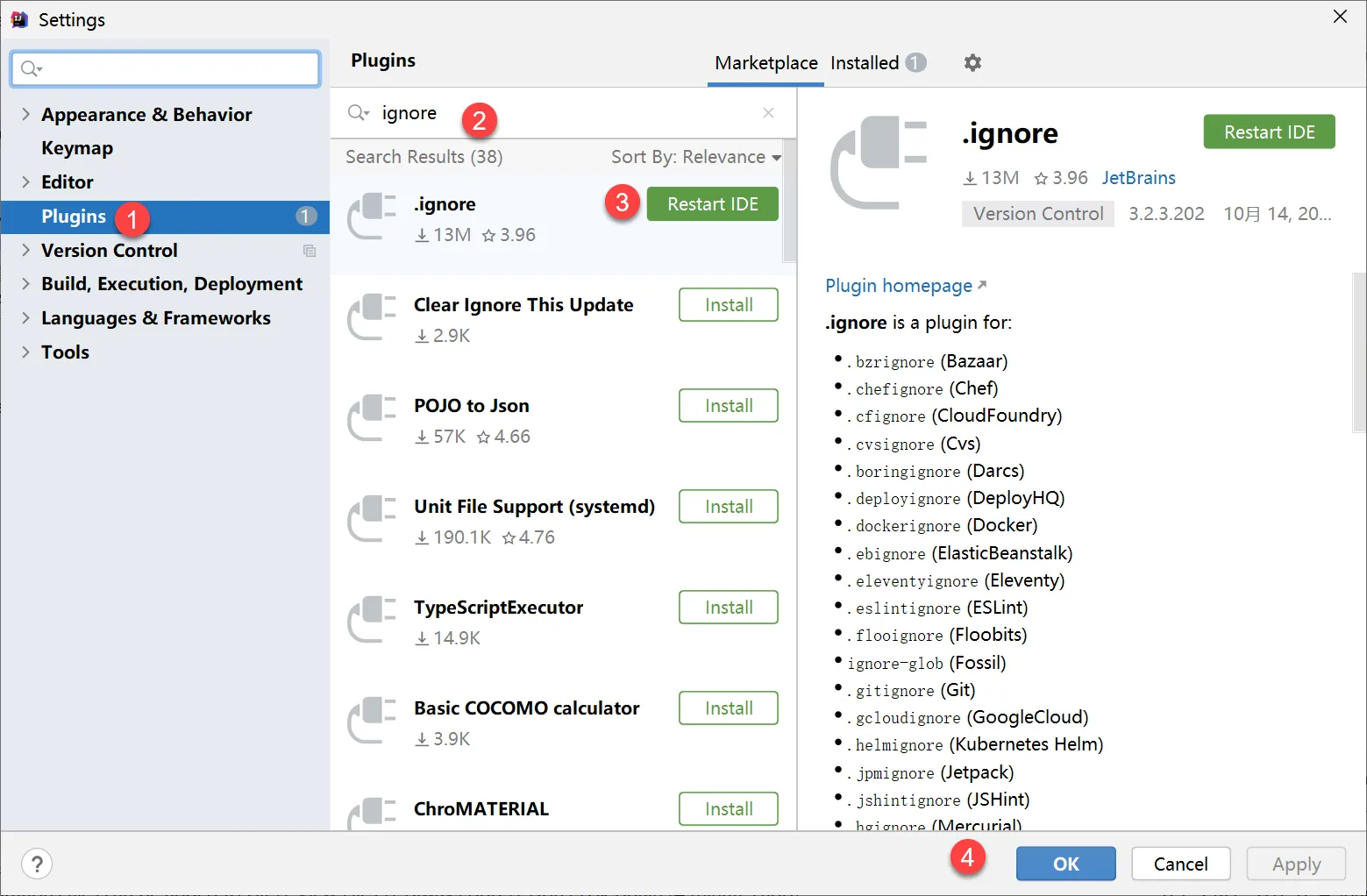This screenshot has width=1367, height=896.
Task: Install Clear Ignore This Update plugin
Action: [729, 305]
